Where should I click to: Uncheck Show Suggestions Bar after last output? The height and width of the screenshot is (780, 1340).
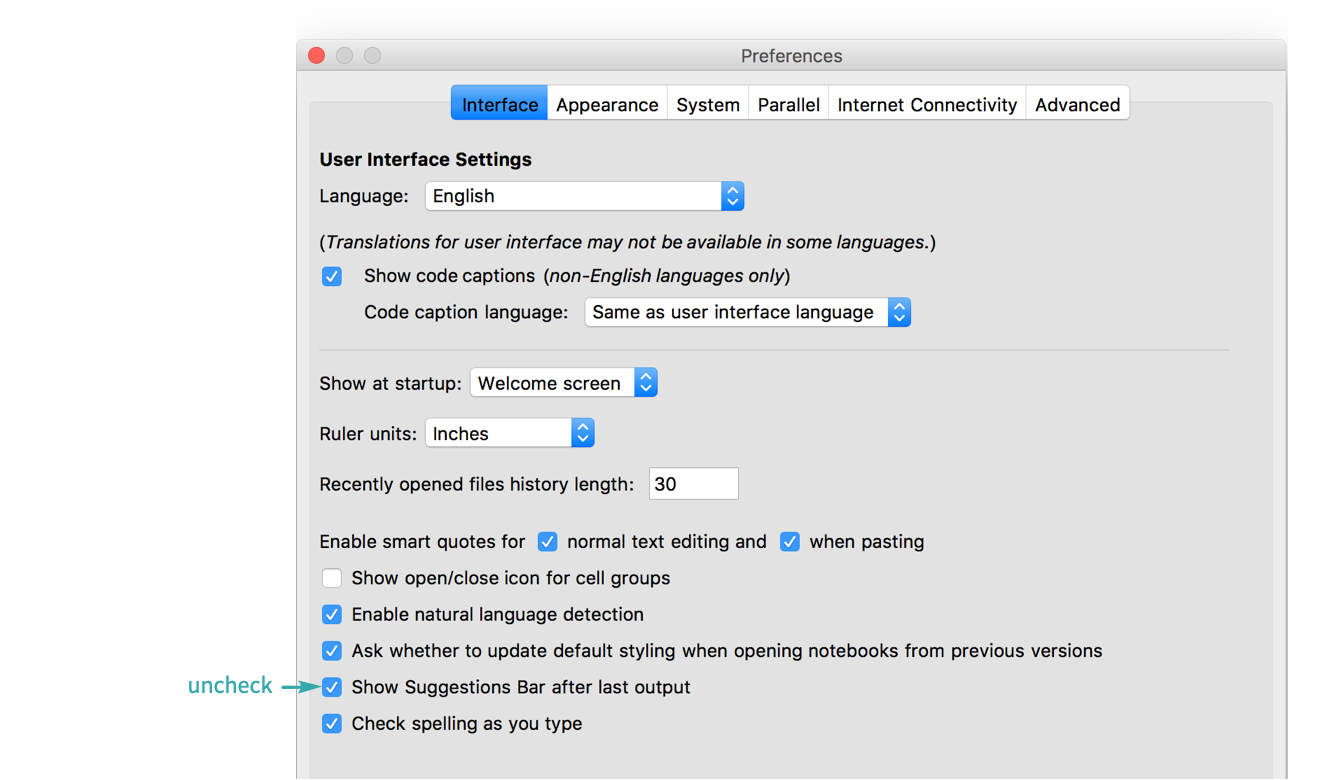pos(332,687)
